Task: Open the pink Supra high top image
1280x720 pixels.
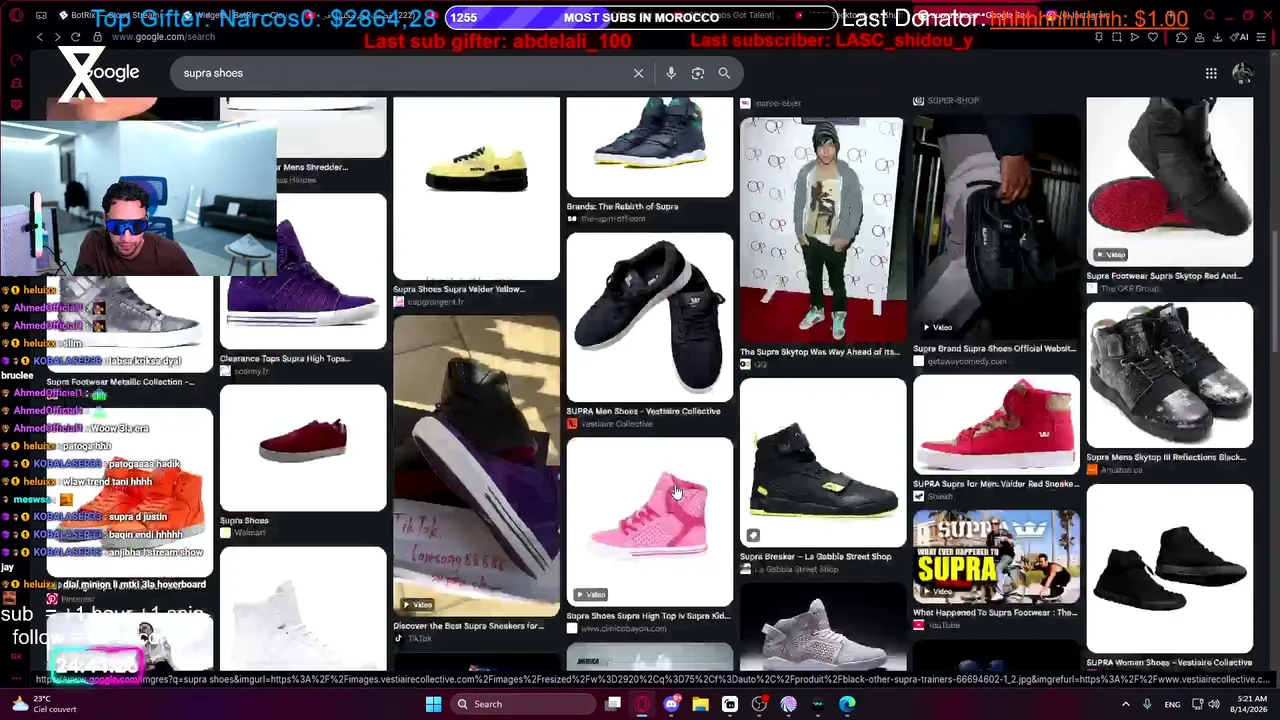Action: [650, 521]
